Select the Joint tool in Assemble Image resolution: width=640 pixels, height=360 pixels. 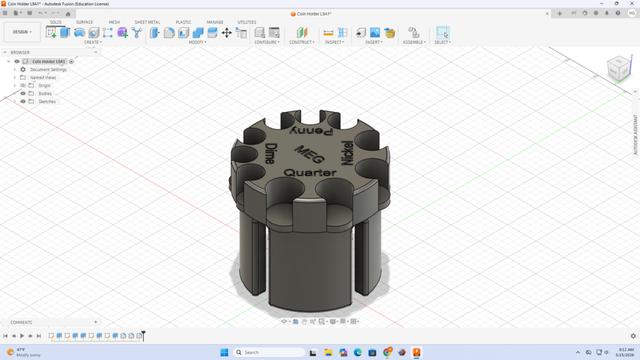click(413, 32)
